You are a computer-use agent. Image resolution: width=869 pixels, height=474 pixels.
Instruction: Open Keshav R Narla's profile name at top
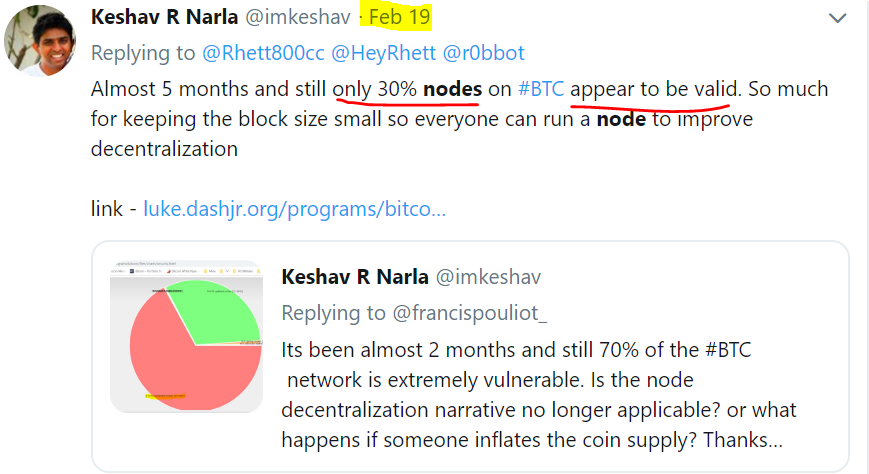[x=164, y=17]
